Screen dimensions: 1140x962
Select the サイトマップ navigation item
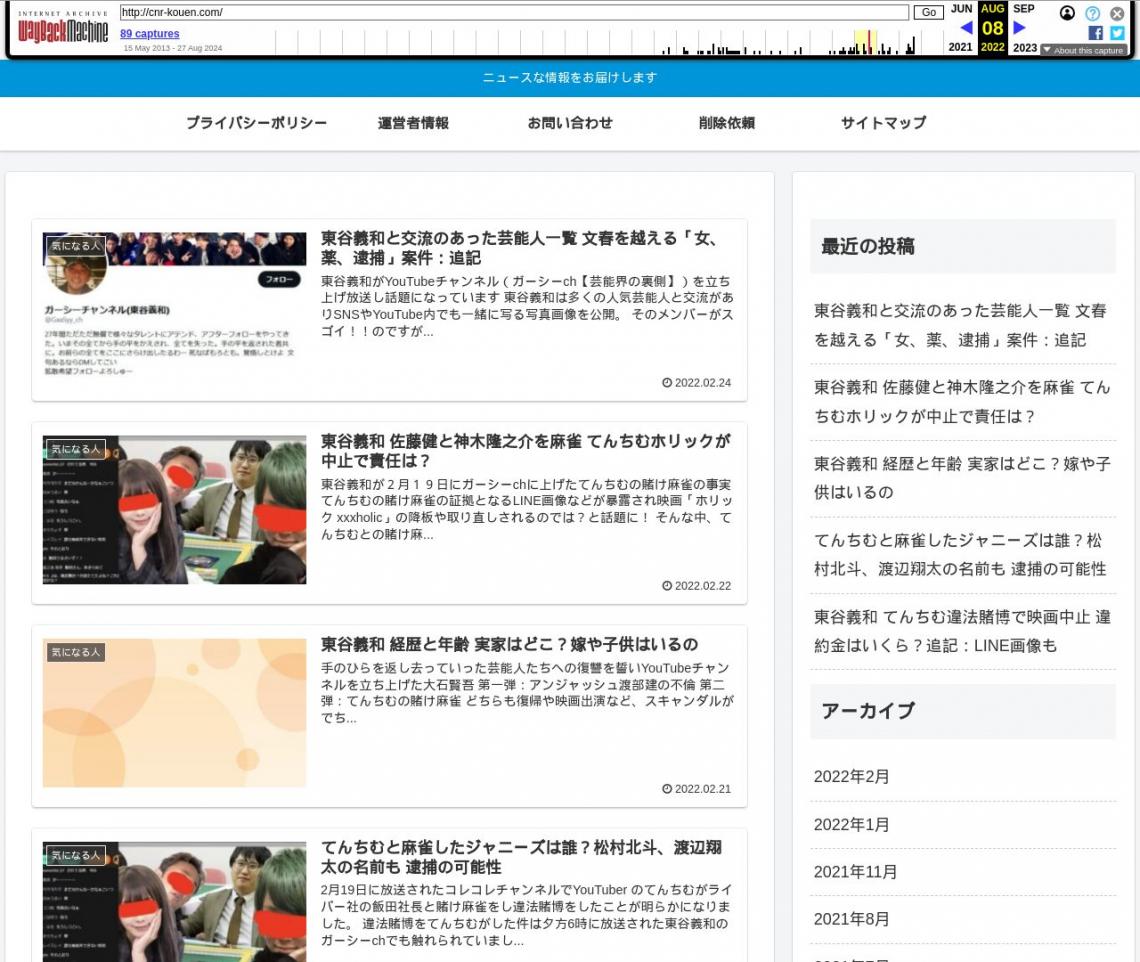point(883,123)
